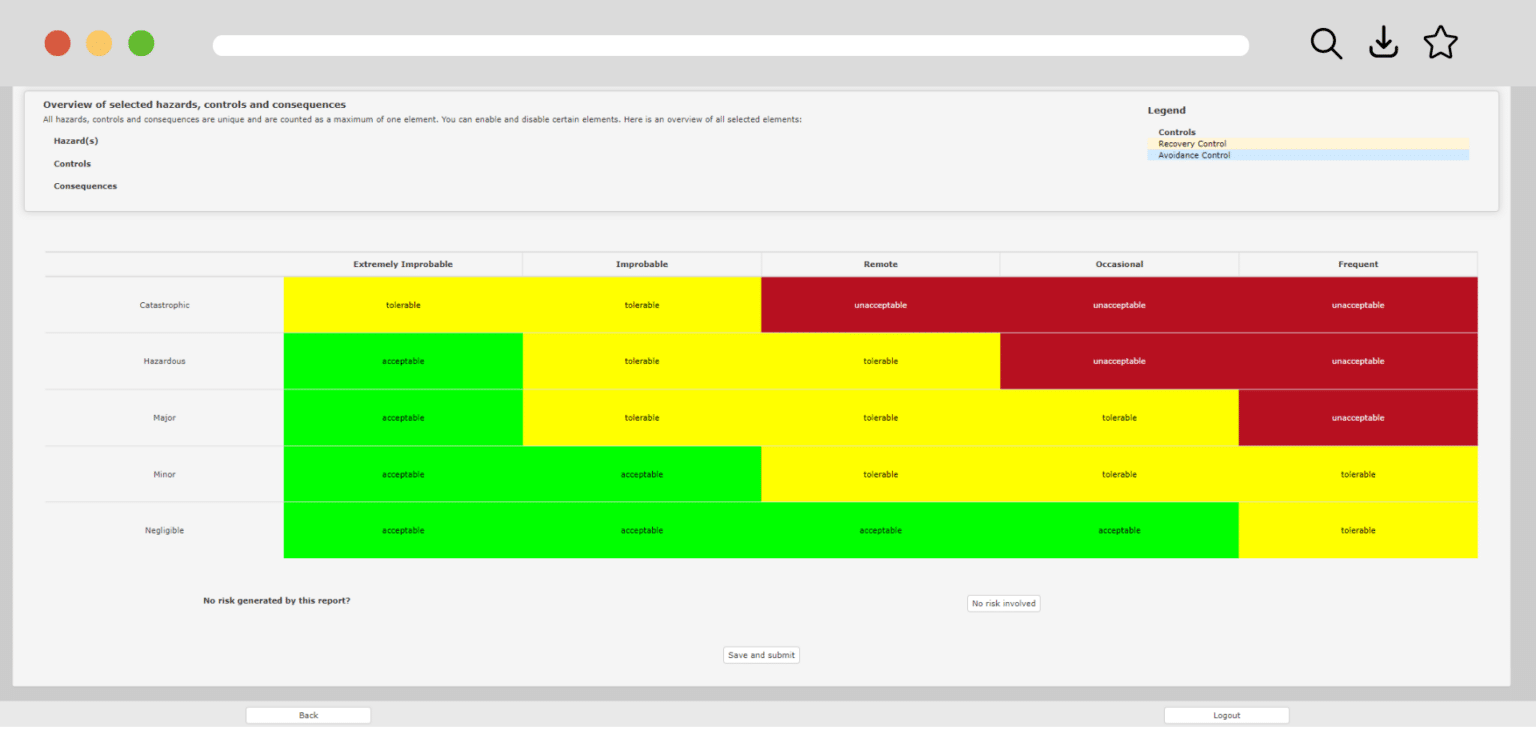Click the green traffic light button

[x=141, y=43]
